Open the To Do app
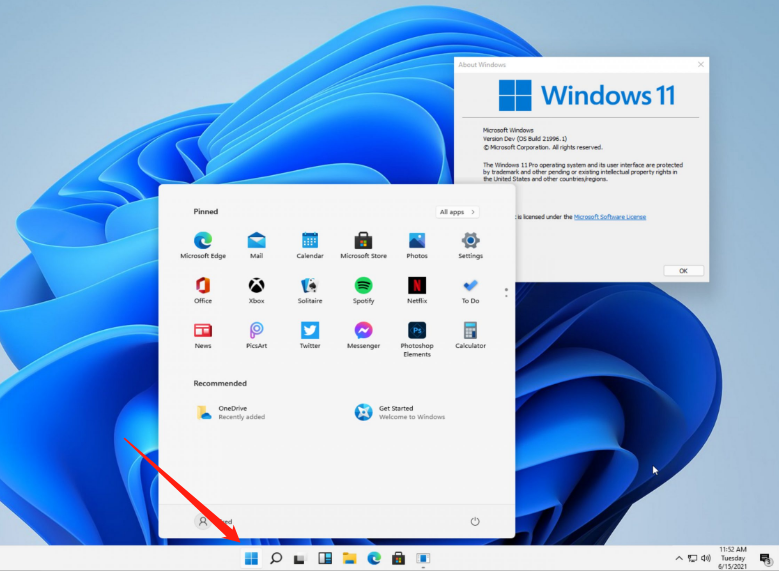 pos(470,290)
